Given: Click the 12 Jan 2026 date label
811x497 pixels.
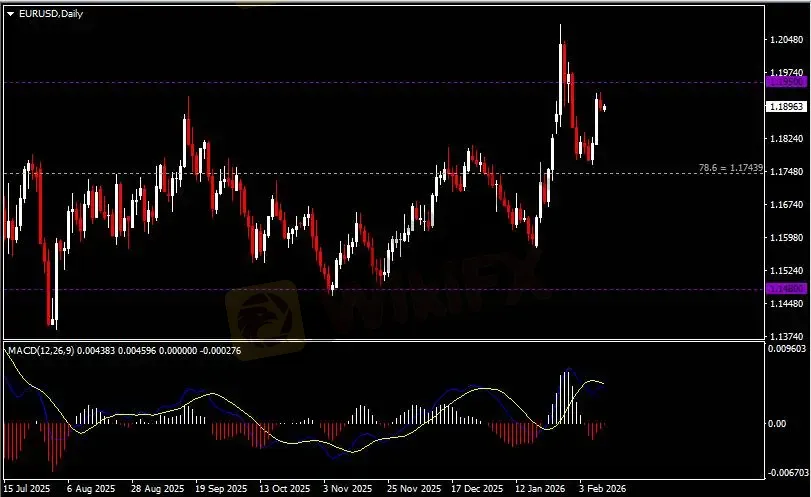Looking at the screenshot, I should 540,489.
